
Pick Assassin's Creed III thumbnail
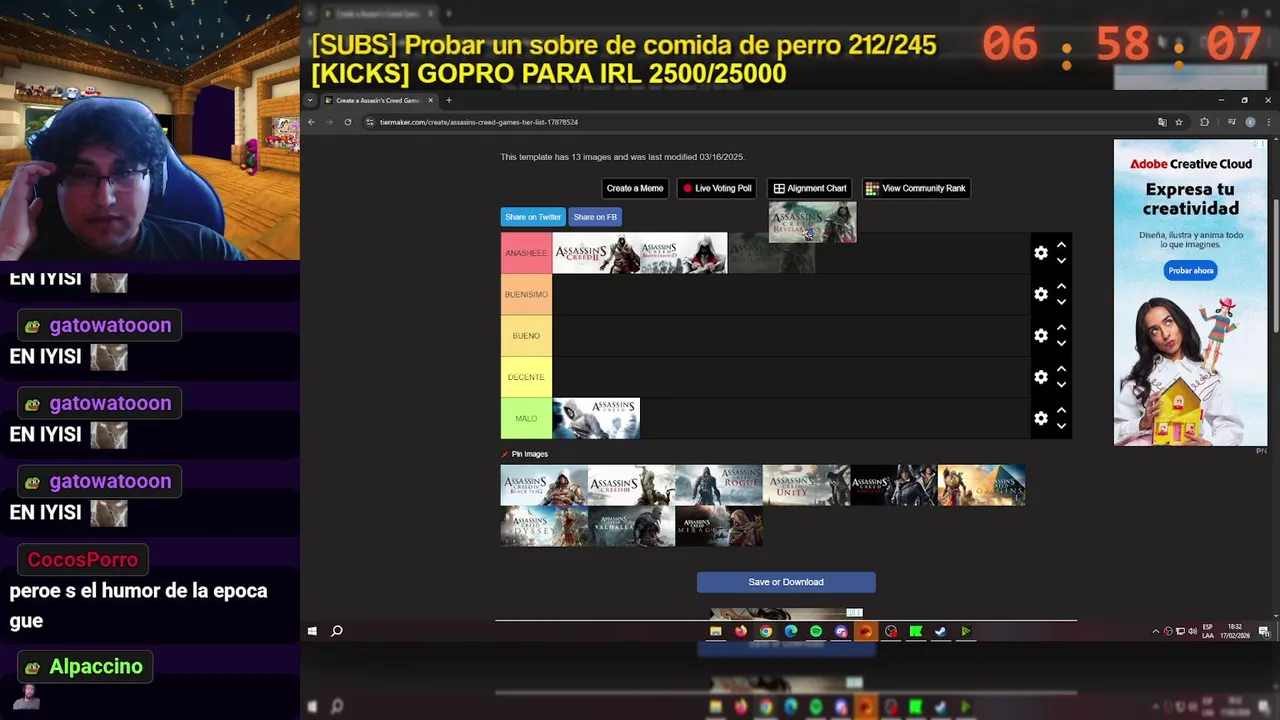[631, 485]
